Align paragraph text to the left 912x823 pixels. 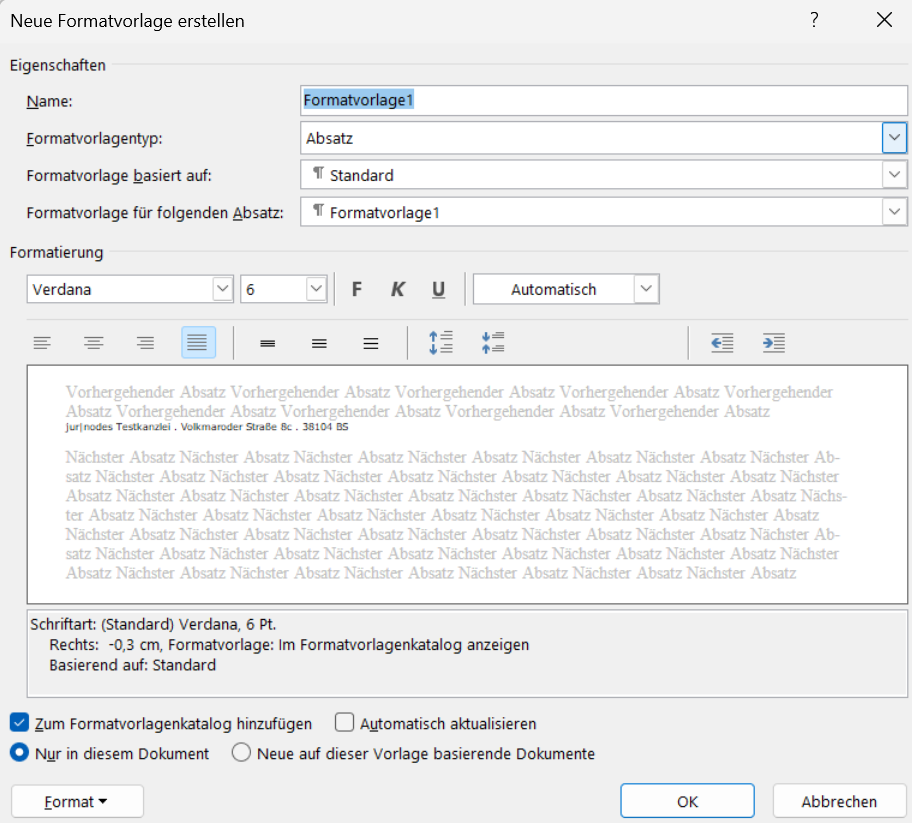(x=42, y=343)
